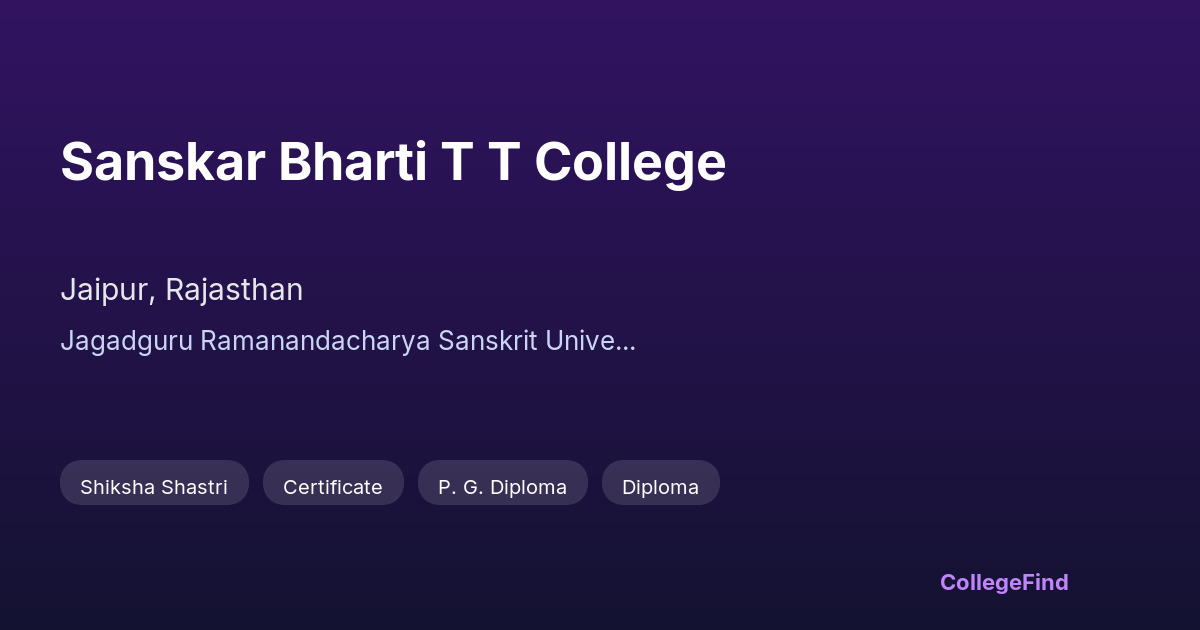Click the word Rajasthan in the location
This screenshot has width=1200, height=630.
(x=234, y=290)
